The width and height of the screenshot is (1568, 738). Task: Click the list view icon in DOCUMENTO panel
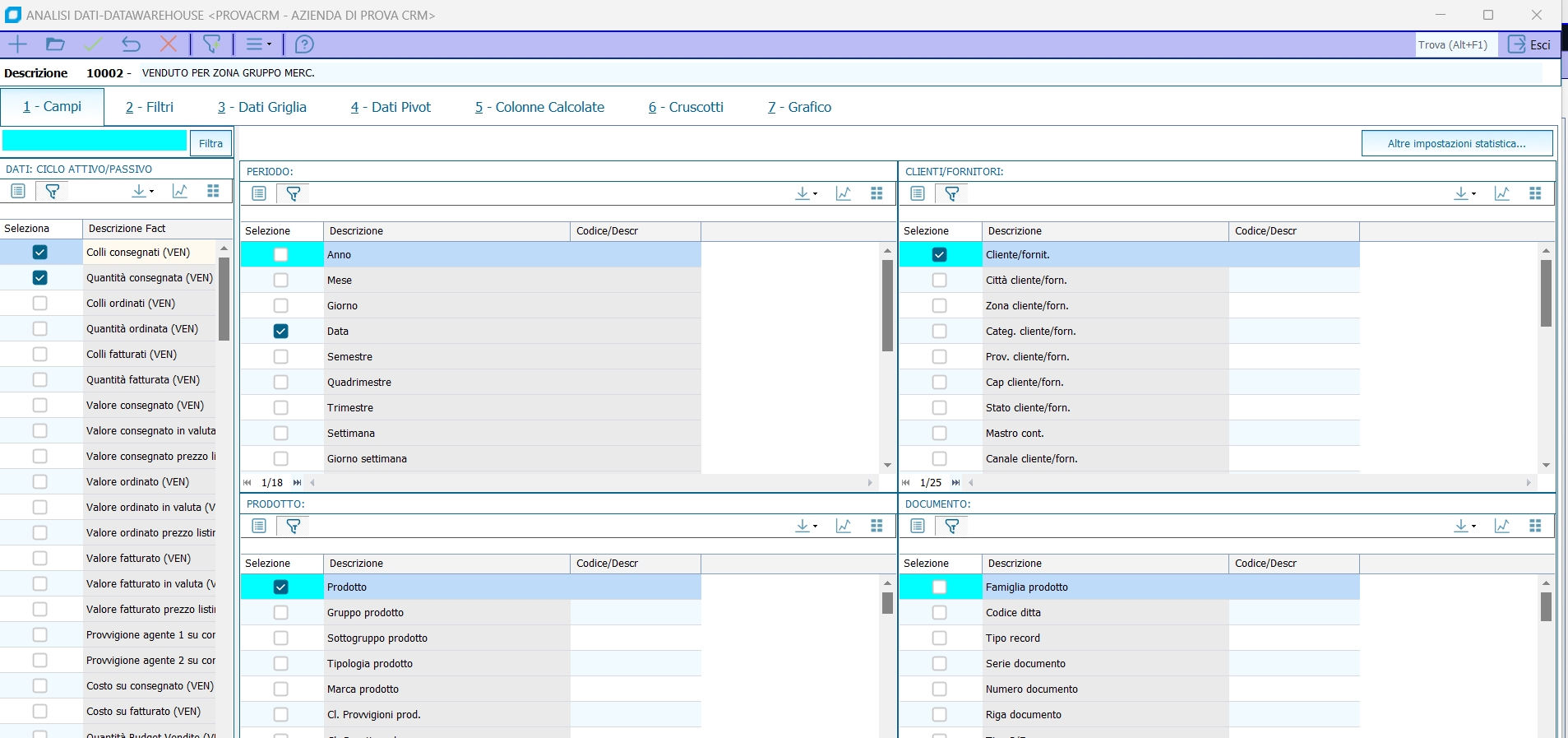pos(918,526)
